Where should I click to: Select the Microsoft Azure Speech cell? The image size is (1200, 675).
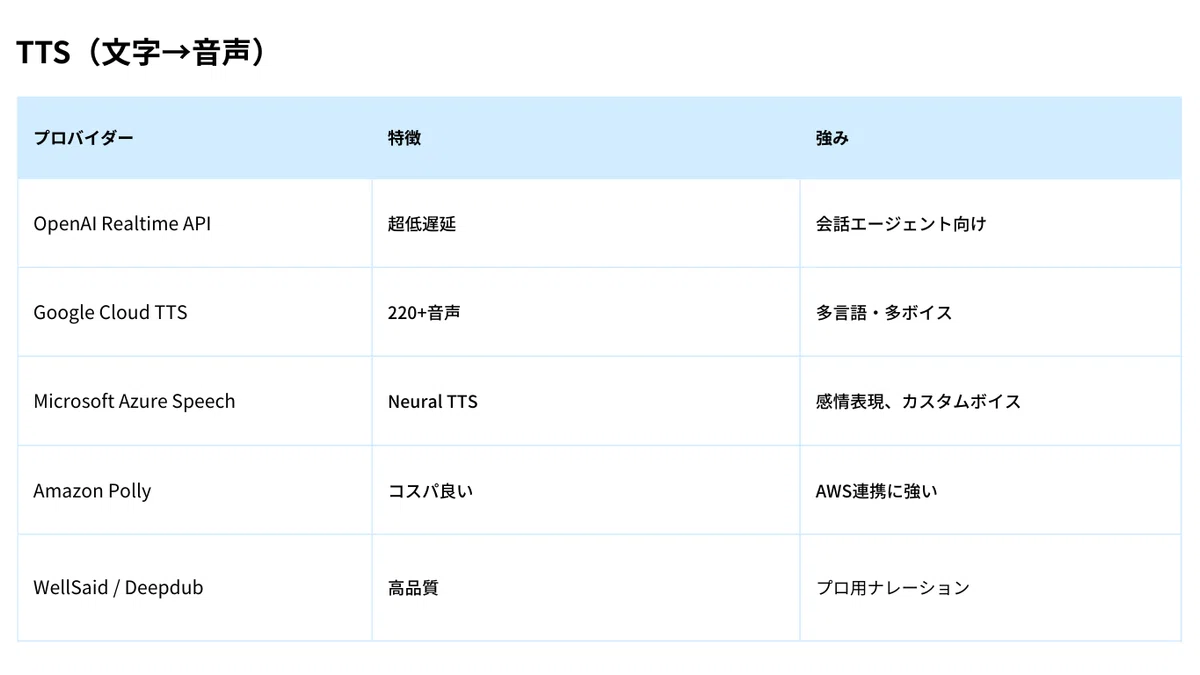point(195,401)
